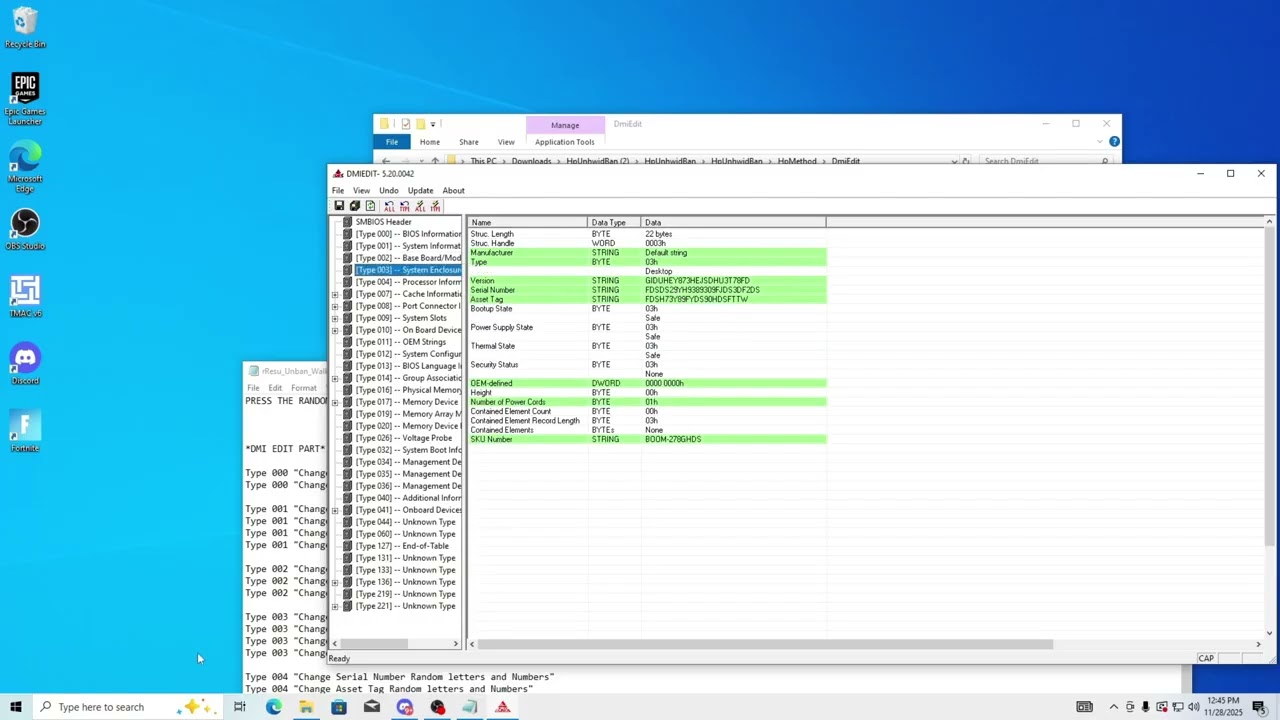1280x720 pixels.
Task: Open the Update menu in DMIEDIT
Action: (x=420, y=190)
